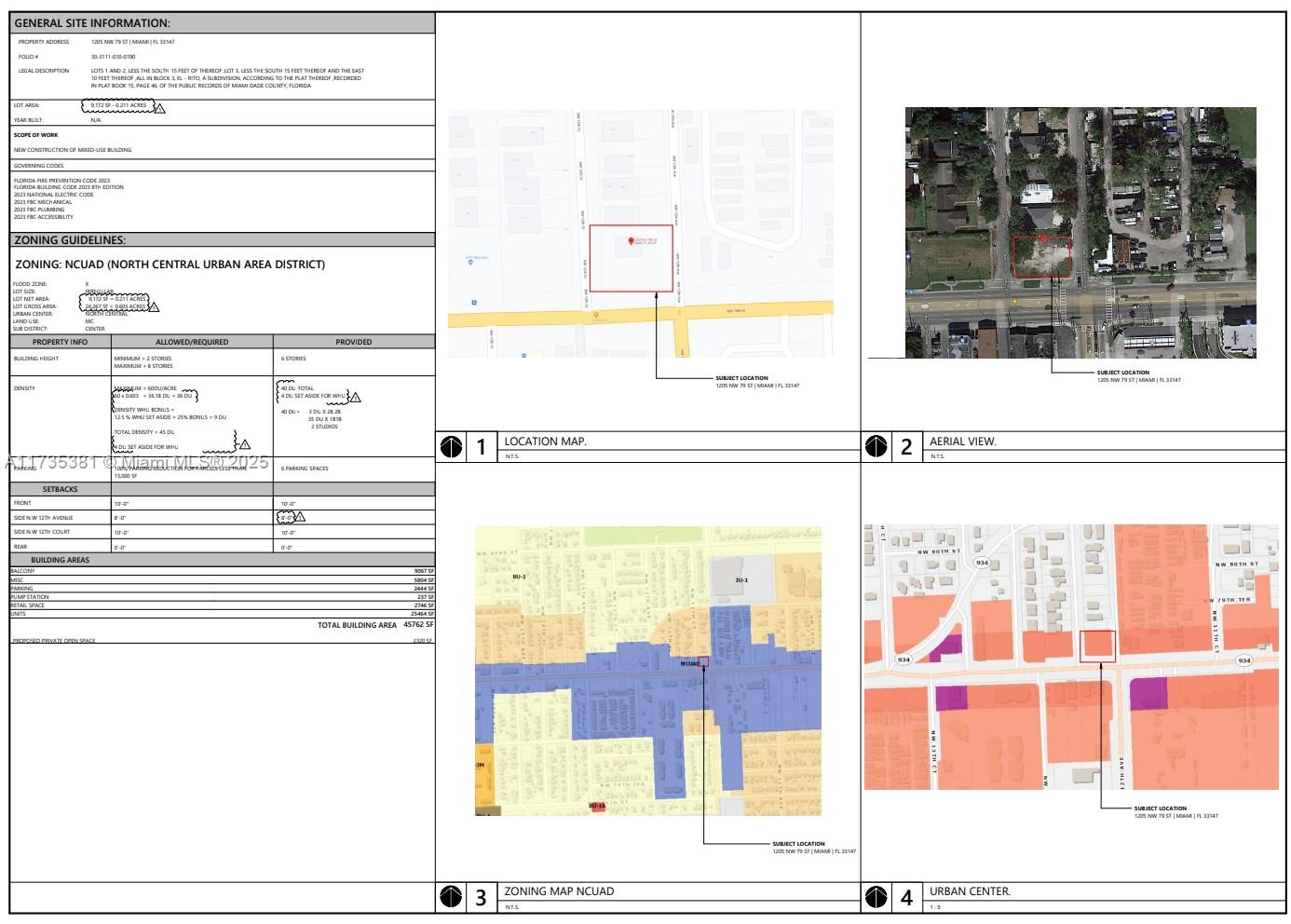
Task: Click the gray IU-1 zone on zoning map
Action: tap(741, 580)
